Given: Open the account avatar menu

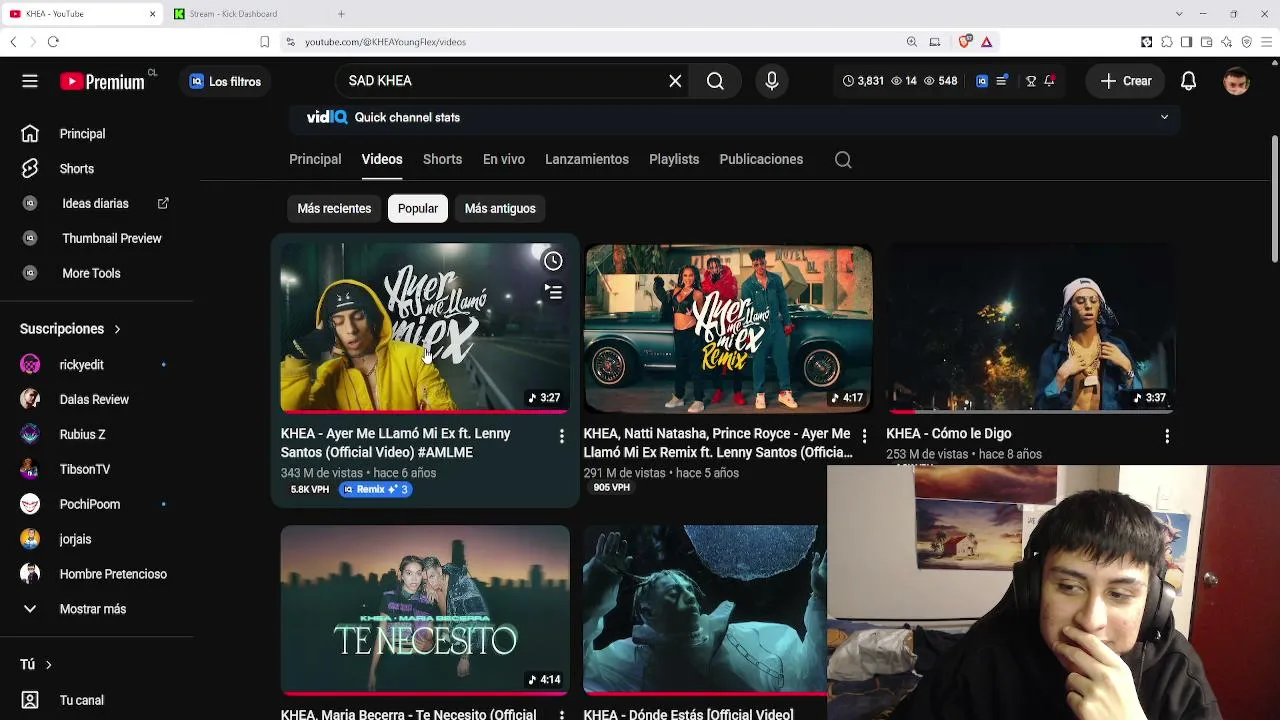Looking at the screenshot, I should coord(1236,81).
